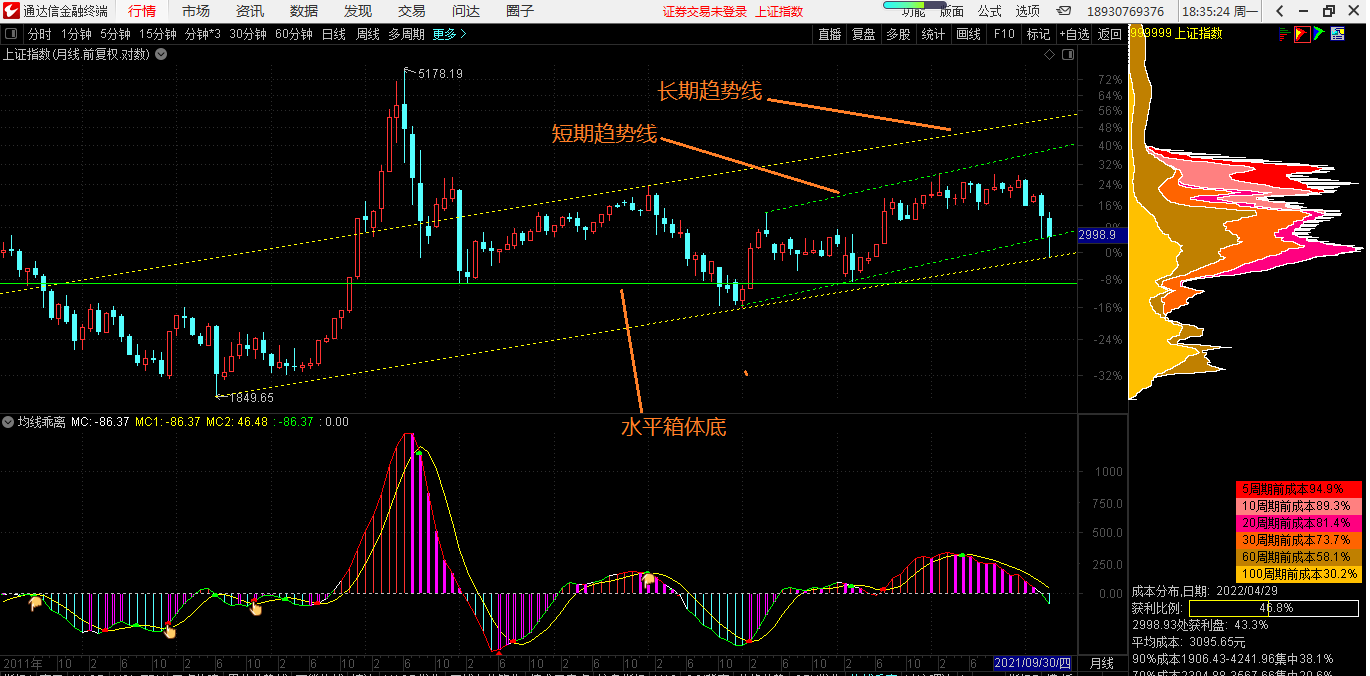
Task: Click the 999999 上证指数 header in chip panel
Action: tap(1176, 33)
